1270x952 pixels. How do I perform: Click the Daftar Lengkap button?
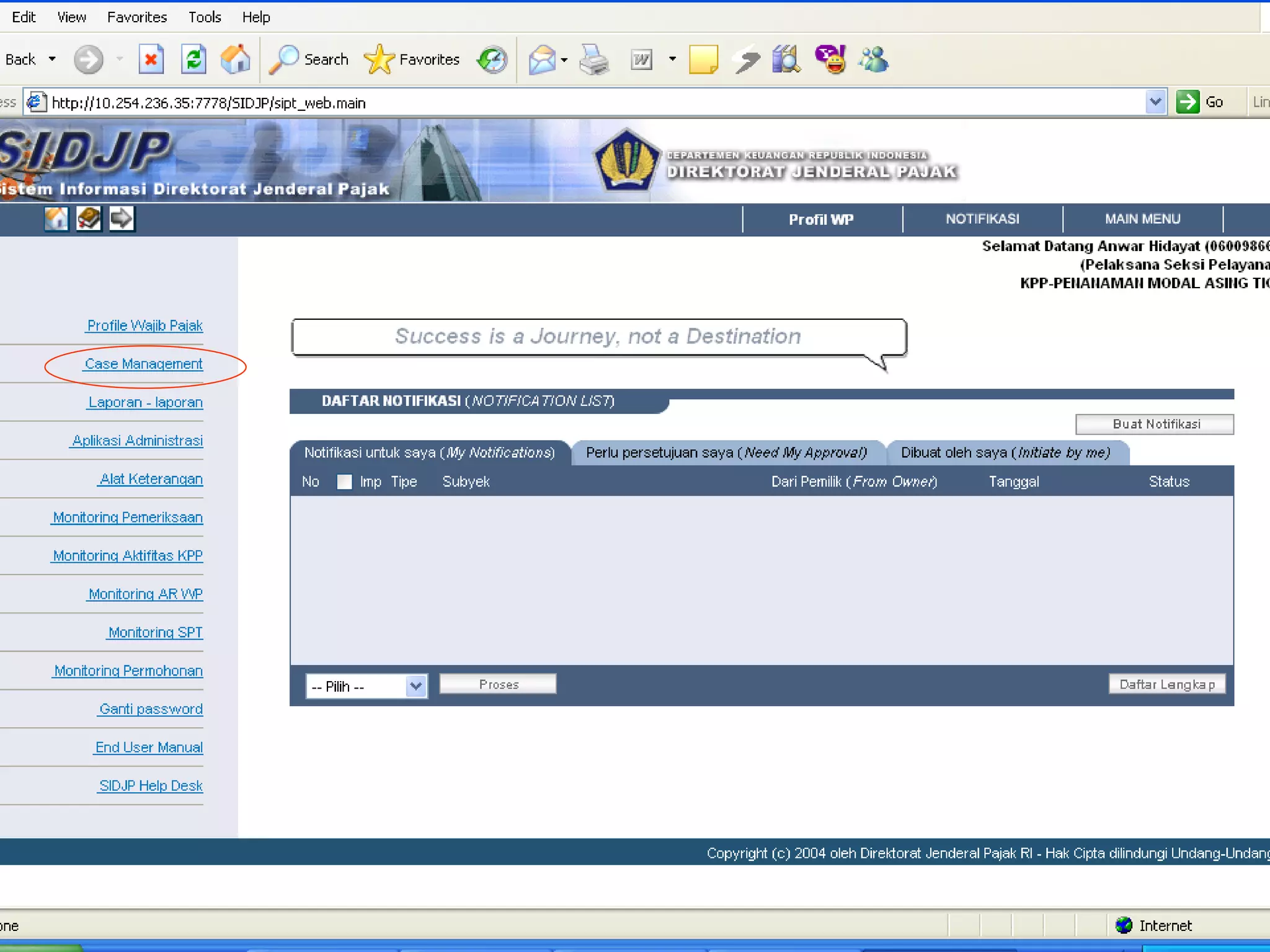click(x=1166, y=684)
